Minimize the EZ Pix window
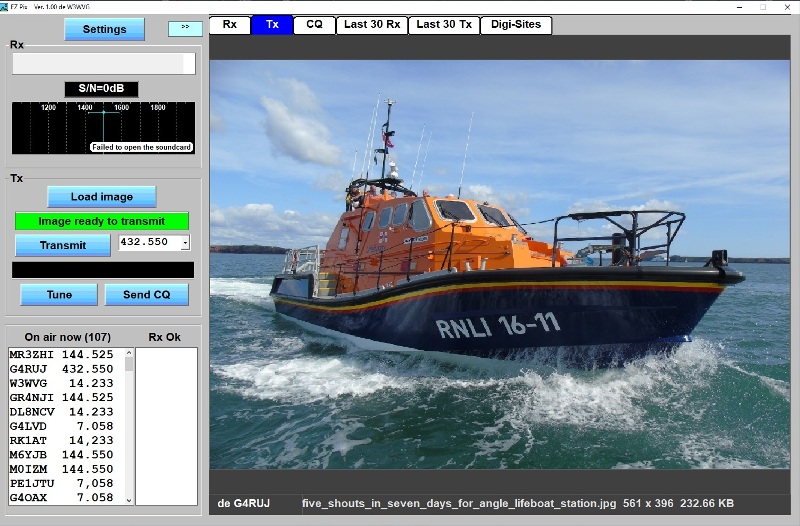 click(739, 7)
